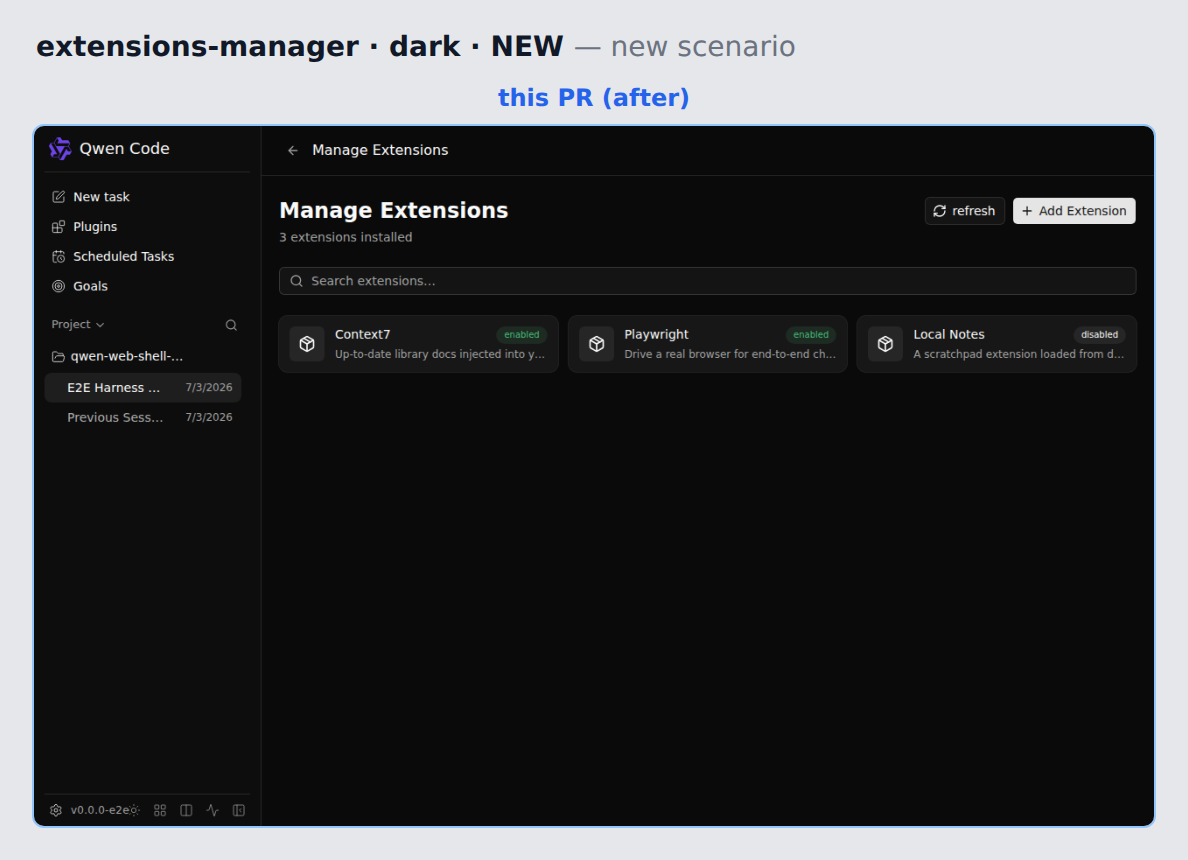Click the enabled badge on Playwright
Image resolution: width=1188 pixels, height=860 pixels.
[x=811, y=335]
